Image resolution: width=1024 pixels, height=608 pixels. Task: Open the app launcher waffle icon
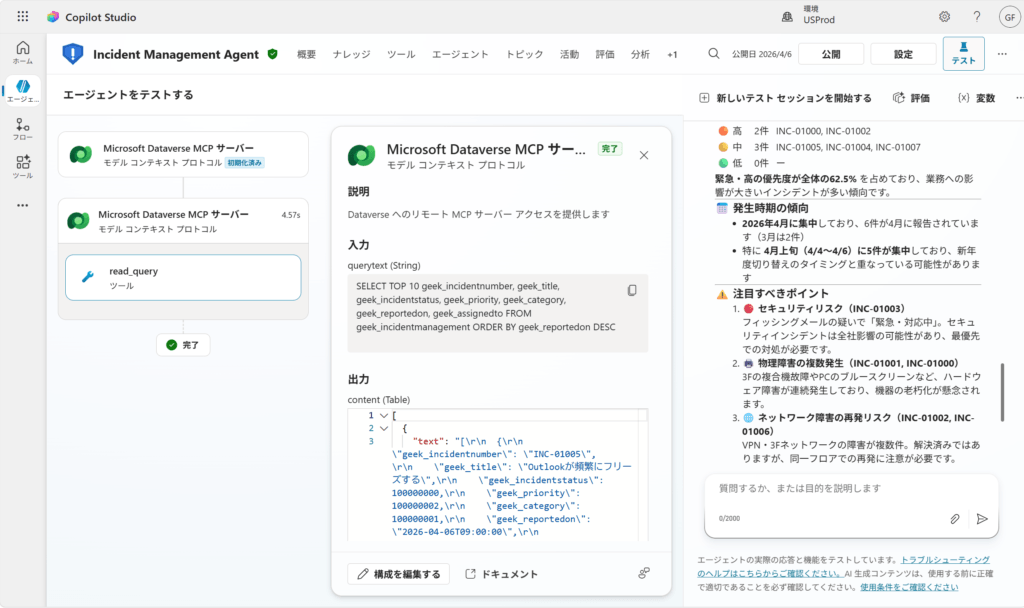coord(23,17)
